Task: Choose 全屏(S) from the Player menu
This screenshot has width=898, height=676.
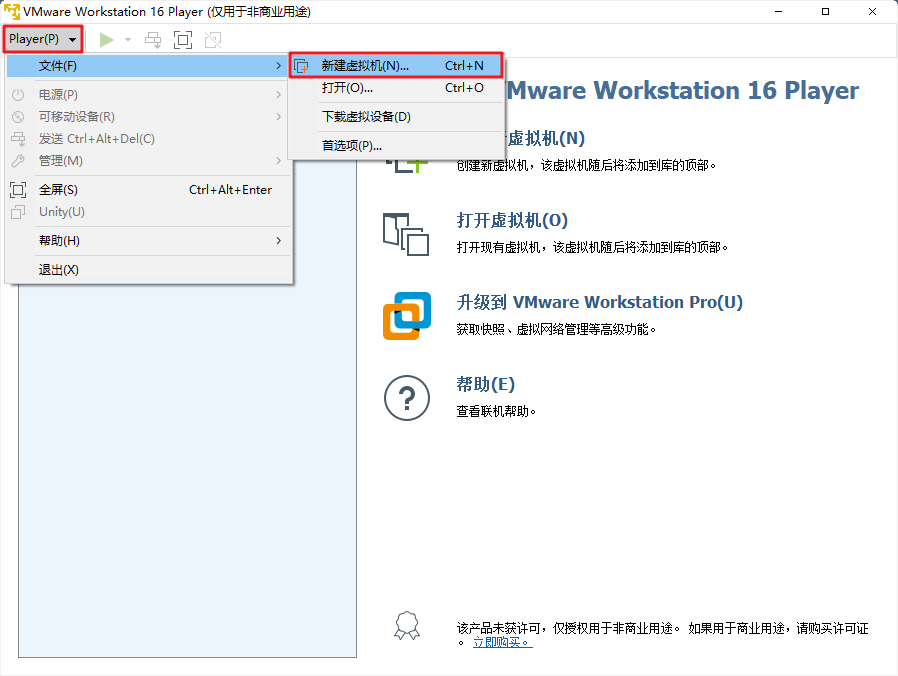Action: (147, 190)
